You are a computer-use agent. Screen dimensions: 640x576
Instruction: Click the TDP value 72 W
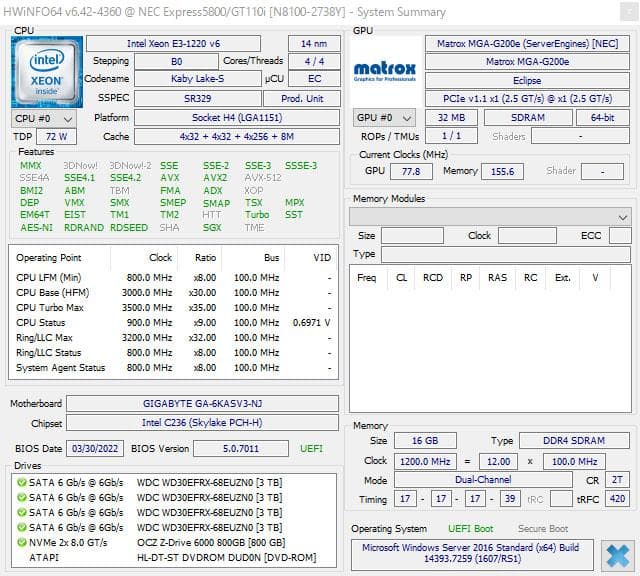pos(56,137)
